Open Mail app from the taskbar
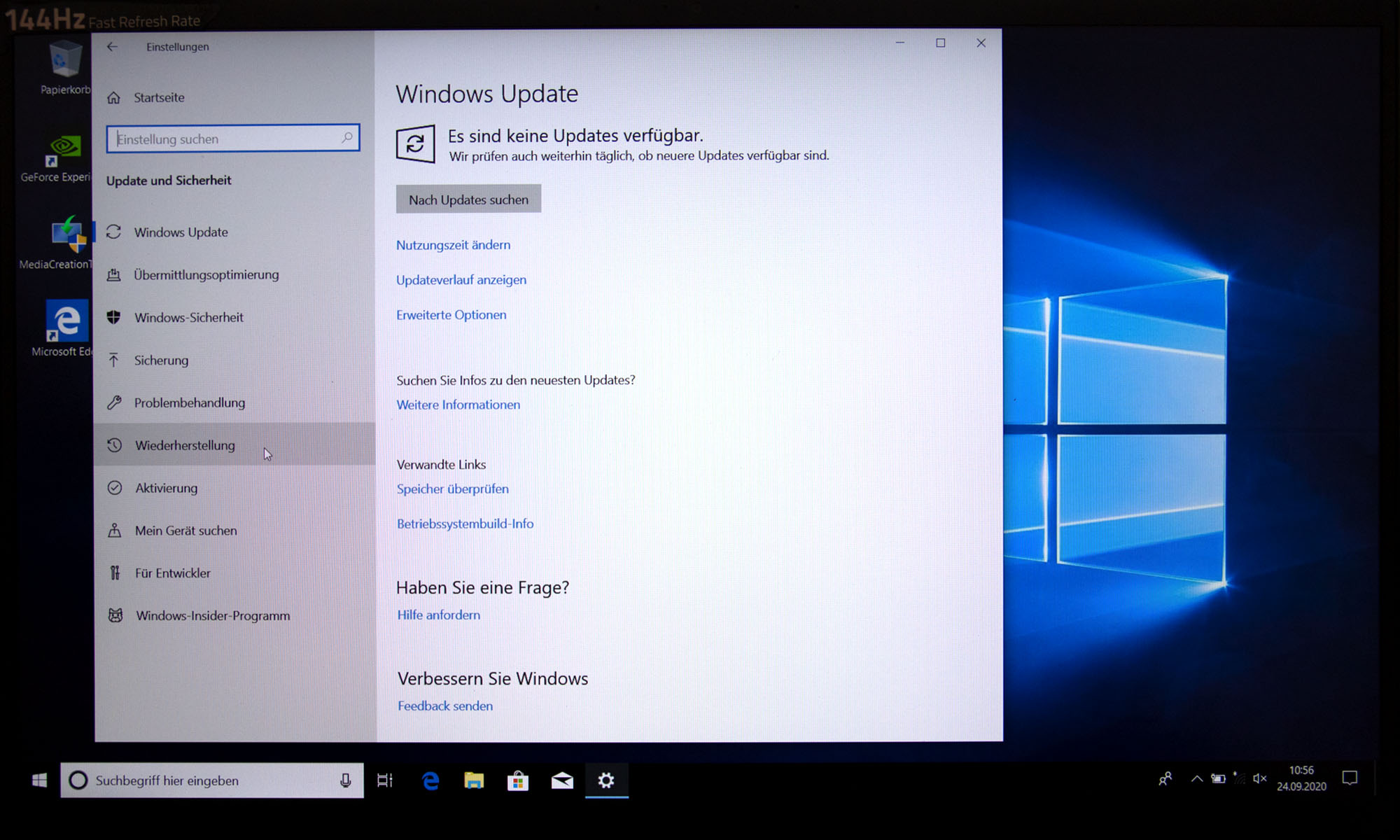 pyautogui.click(x=562, y=780)
